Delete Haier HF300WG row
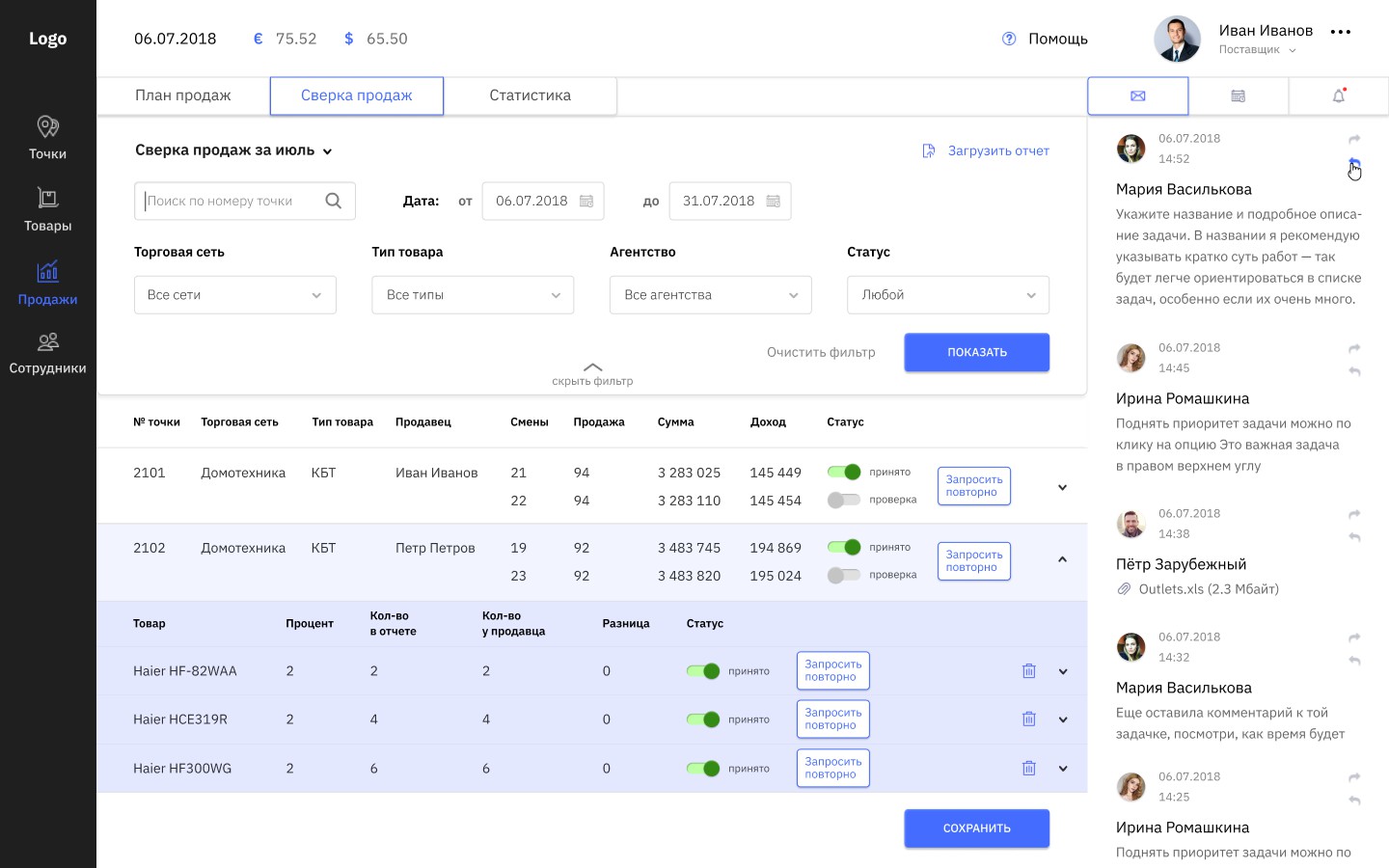Viewport: 1389px width, 868px height. 1029,769
